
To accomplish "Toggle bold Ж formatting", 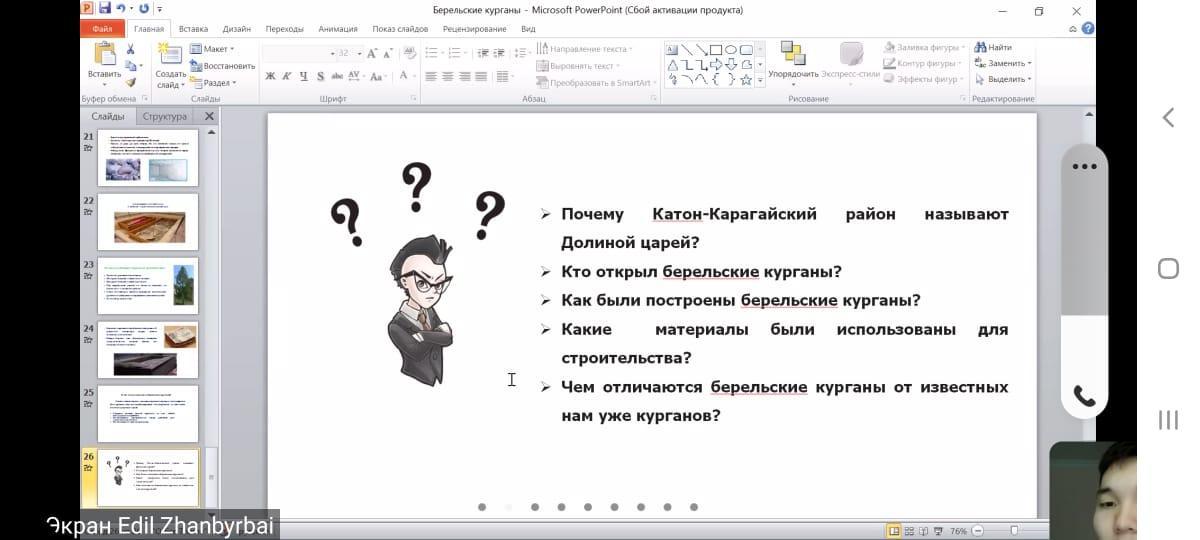I will (x=270, y=77).
